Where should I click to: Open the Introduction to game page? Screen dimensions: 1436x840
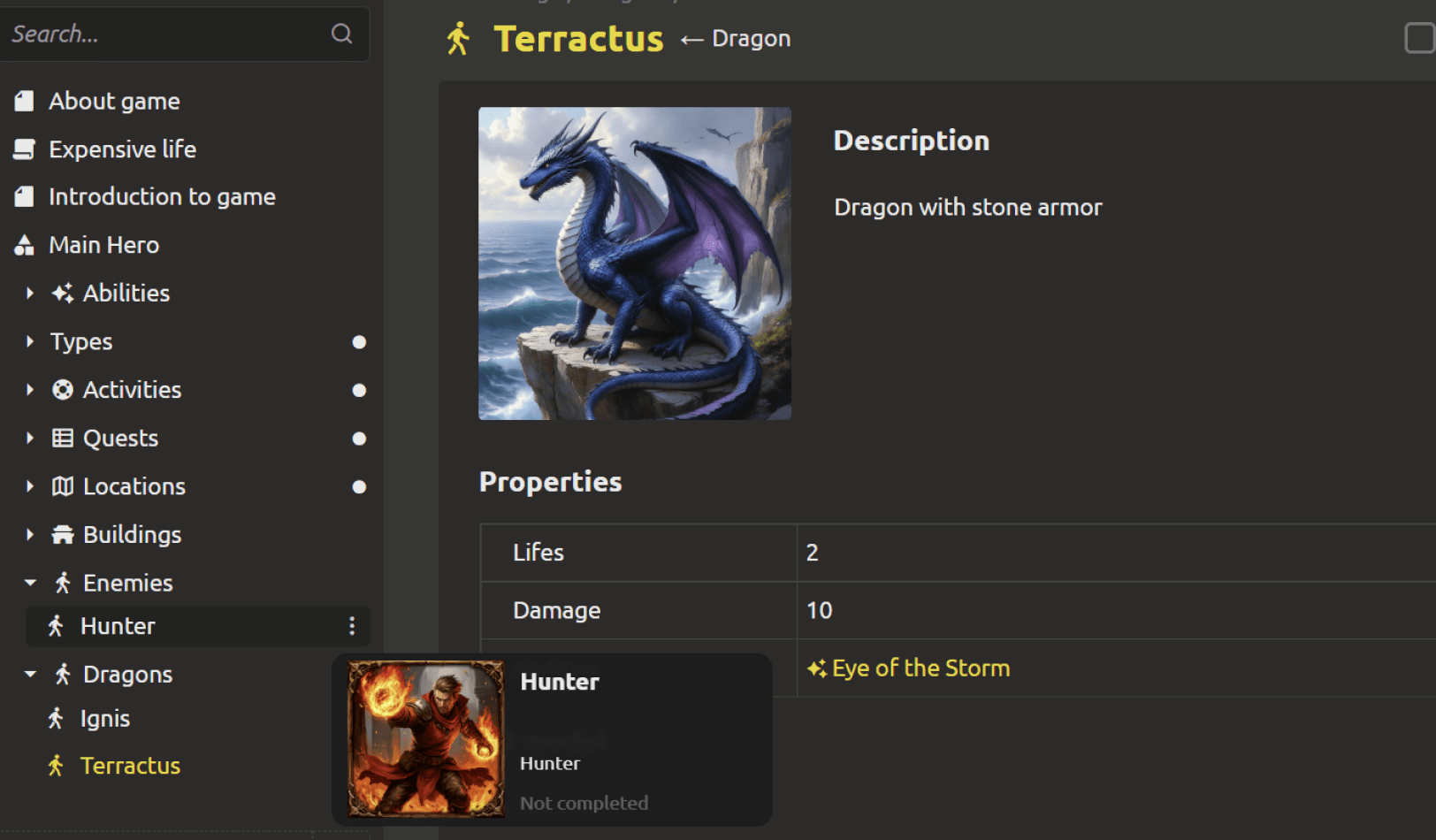click(x=162, y=197)
